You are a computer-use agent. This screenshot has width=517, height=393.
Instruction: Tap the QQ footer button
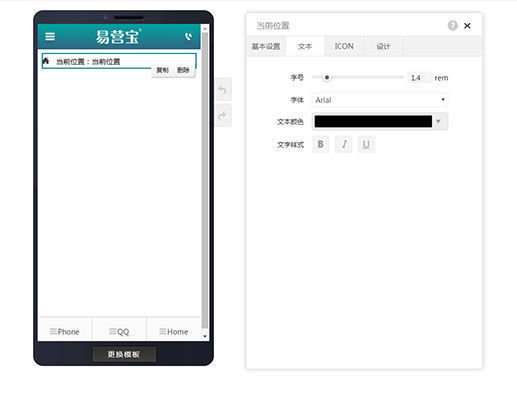[119, 331]
